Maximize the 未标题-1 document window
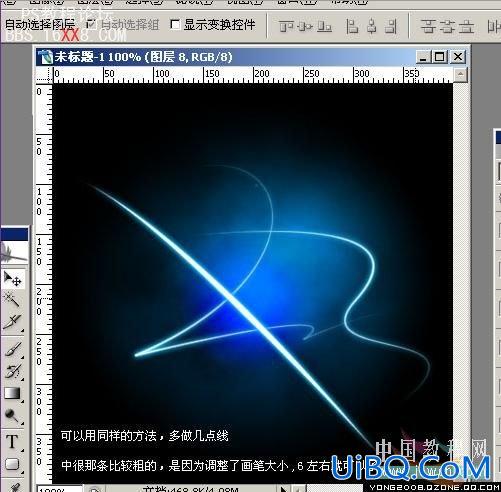This screenshot has height=492, width=501. [440, 57]
